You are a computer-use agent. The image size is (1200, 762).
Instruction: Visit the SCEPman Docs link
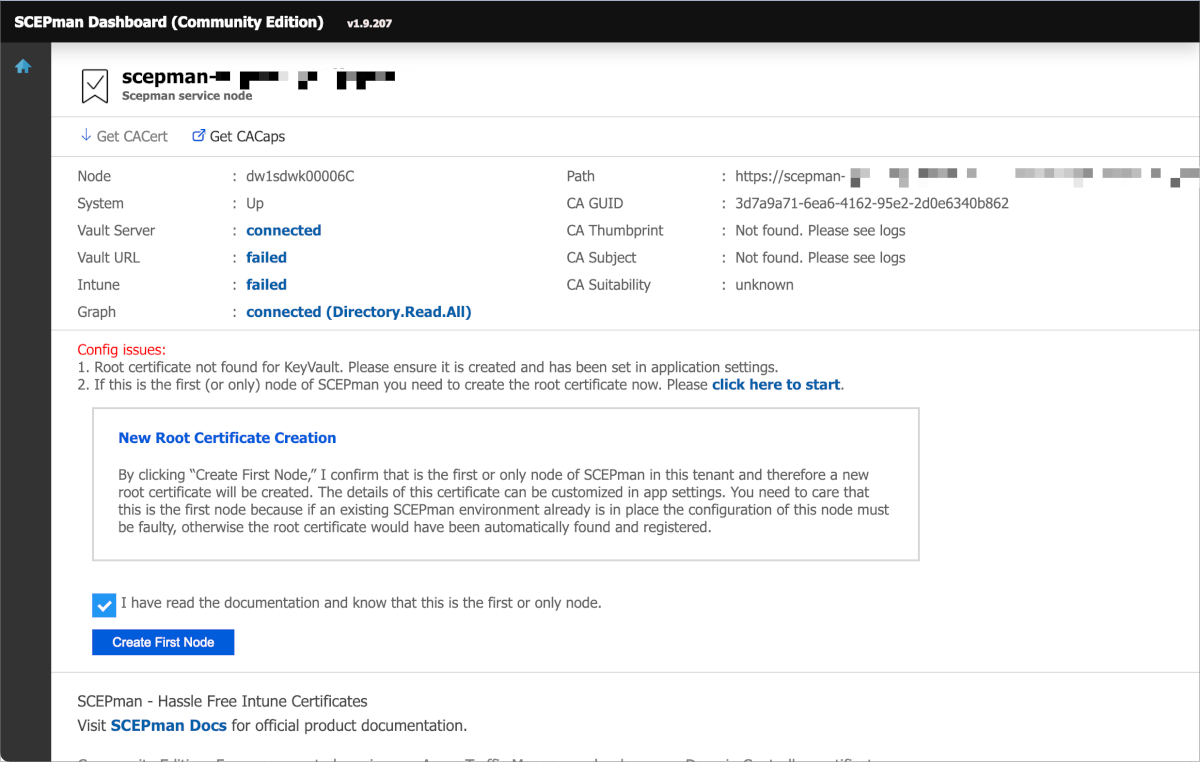click(169, 725)
